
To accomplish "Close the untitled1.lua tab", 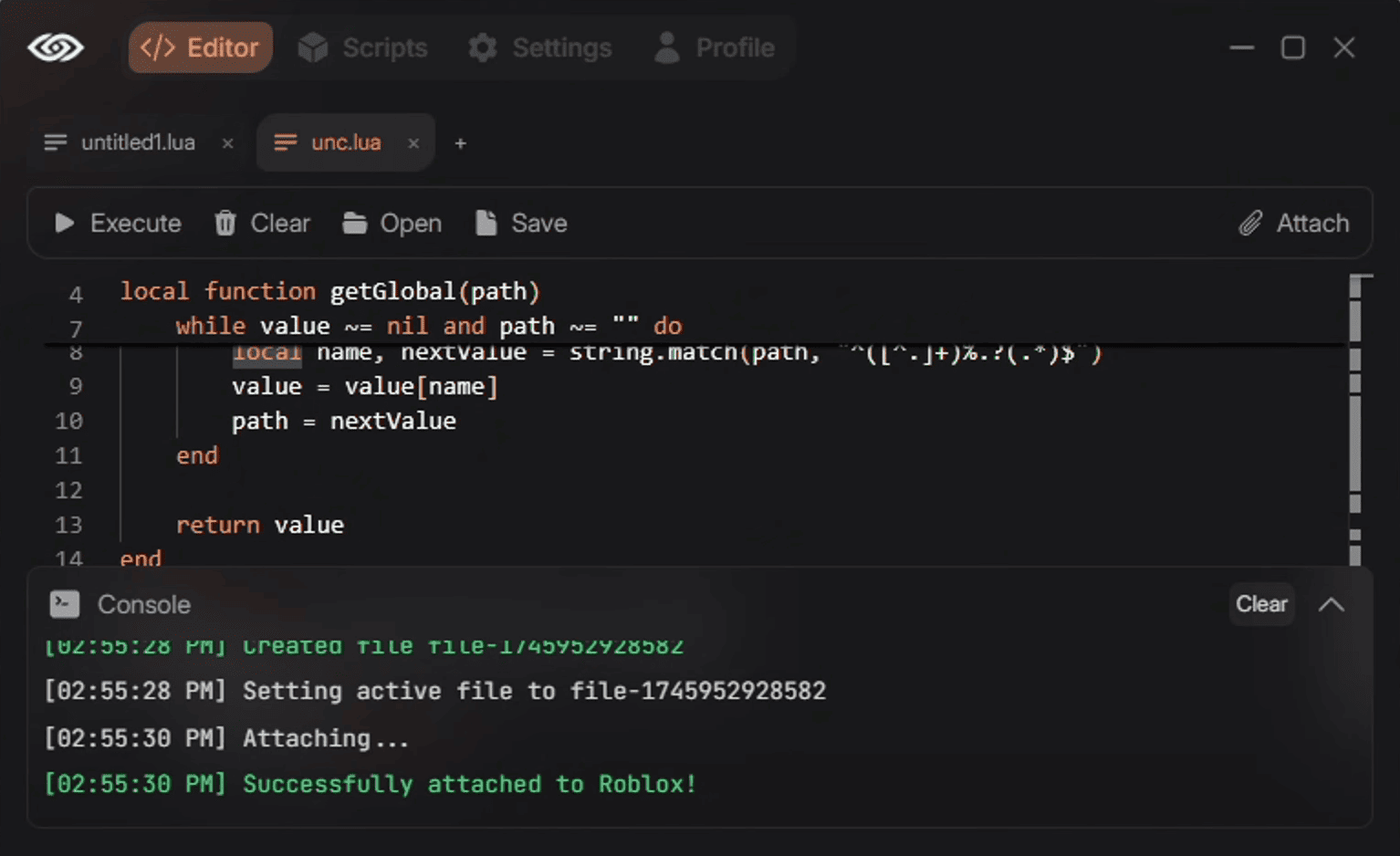I will 227,142.
